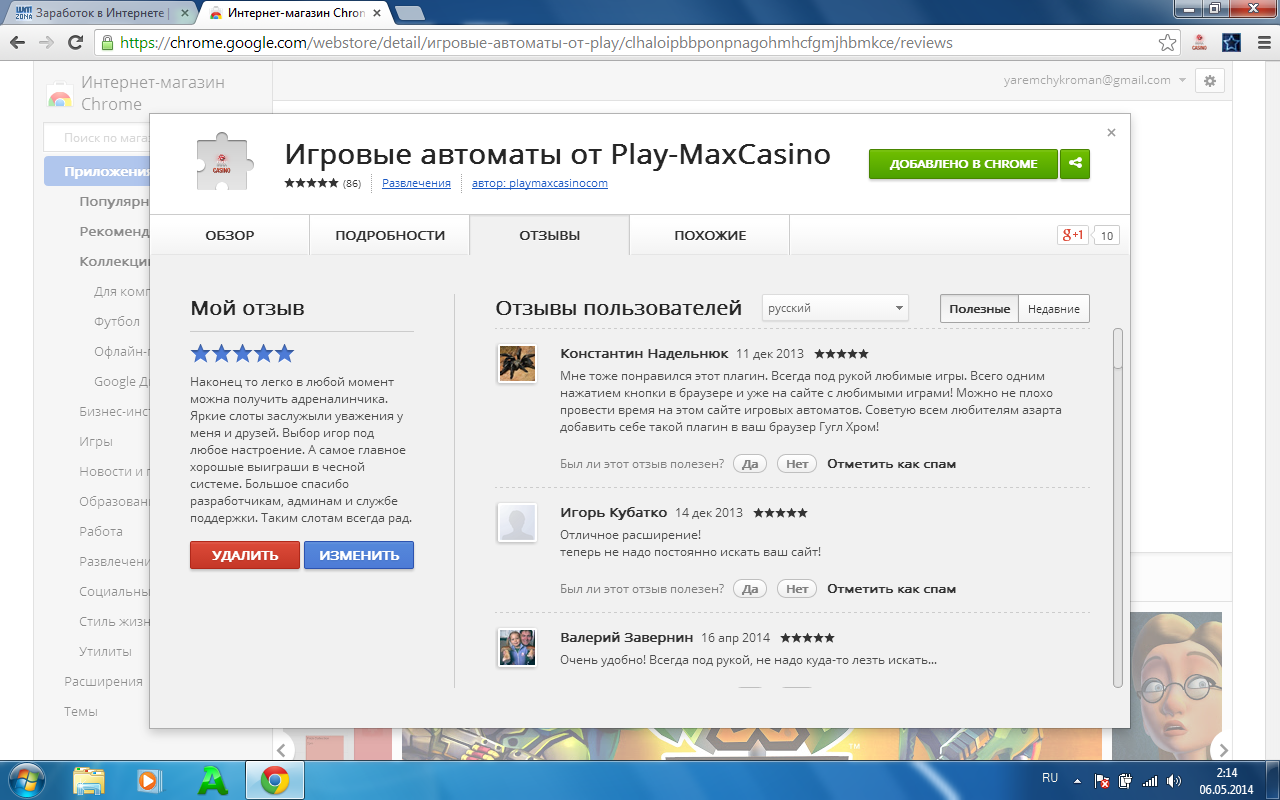Image resolution: width=1280 pixels, height=800 pixels.
Task: Launch the media player taskbar icon
Action: coord(149,780)
